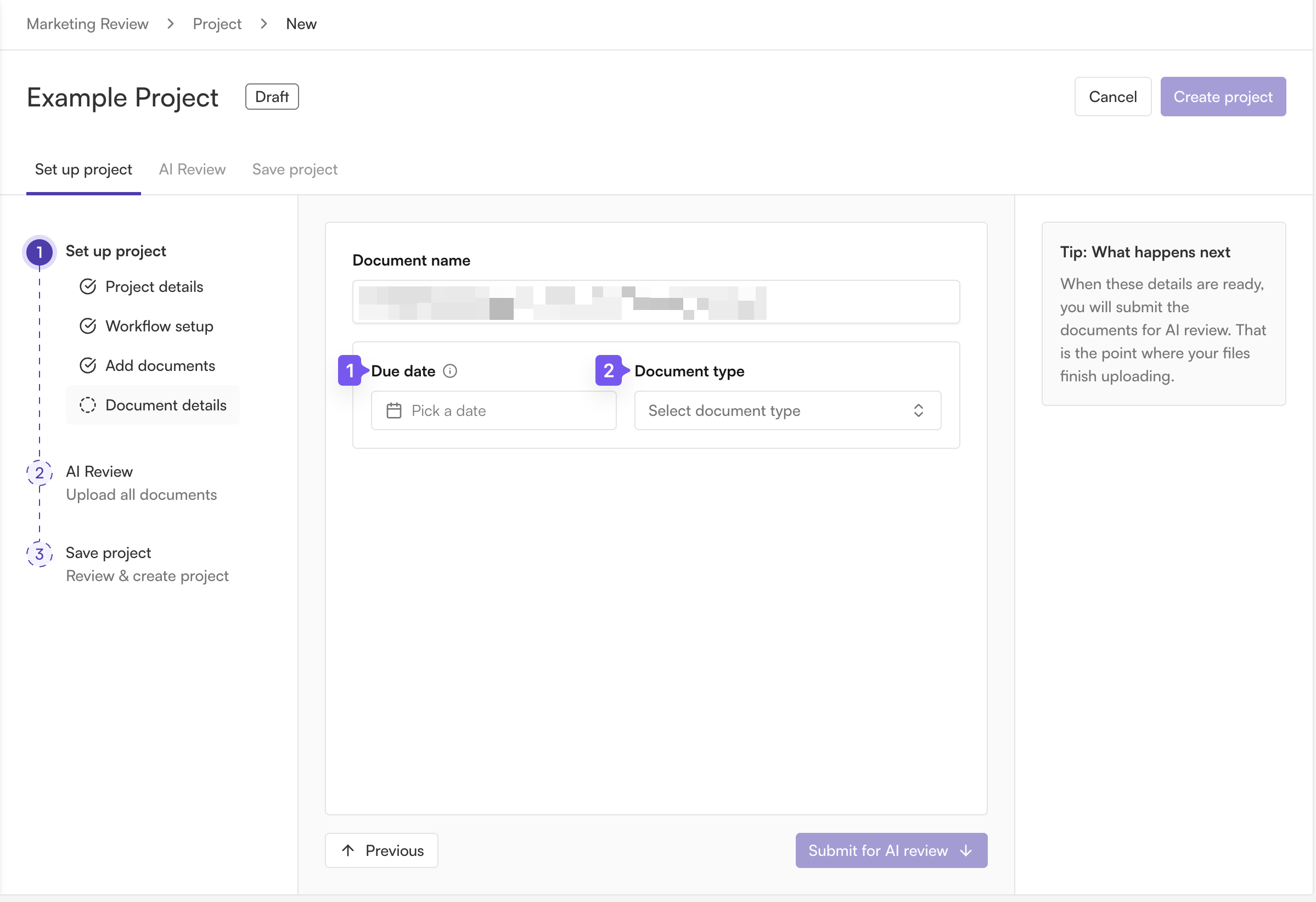Click breadcrumb chevron after Marketing Review

(171, 24)
